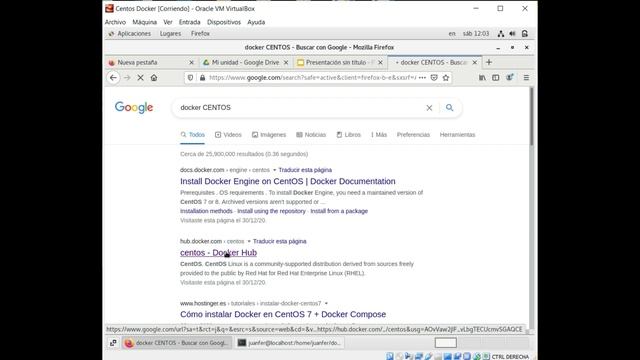Screen dimensions: 640x360
Task: Select the Todos search filter
Action: (x=193, y=135)
